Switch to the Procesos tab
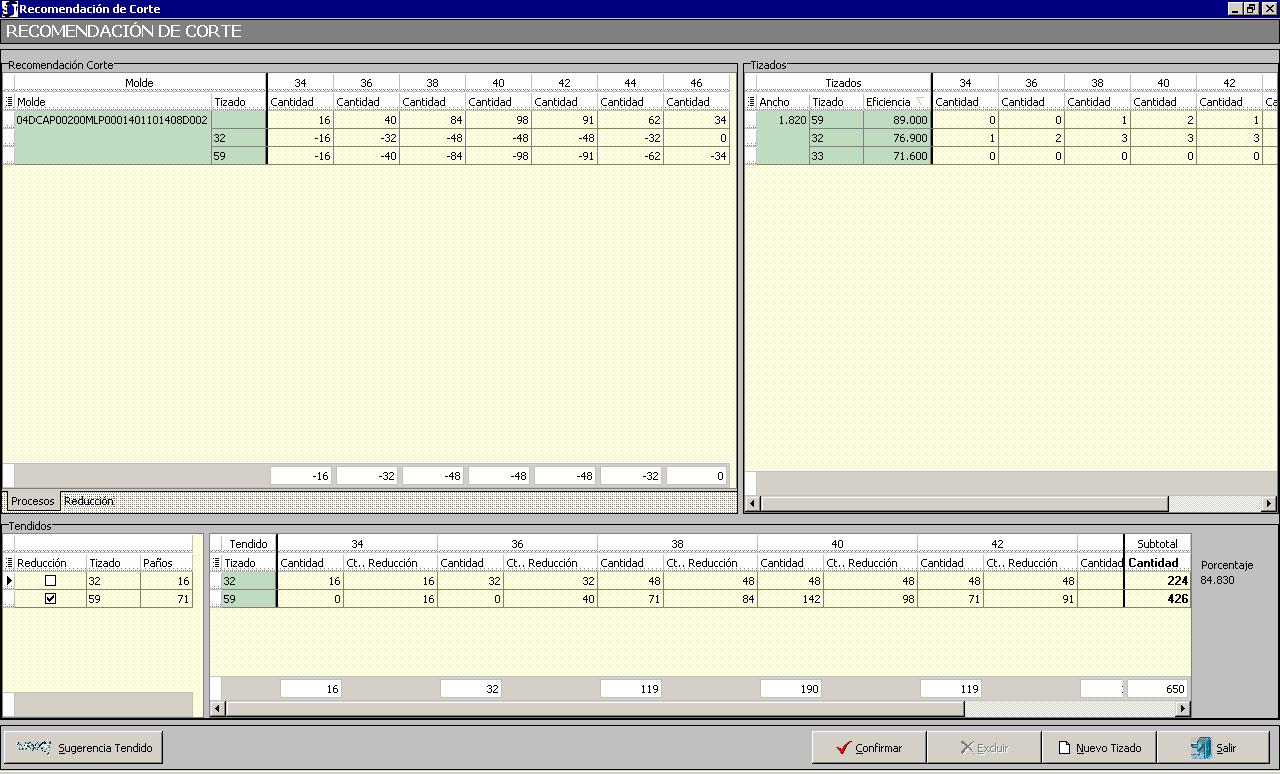1280x774 pixels. coord(32,501)
